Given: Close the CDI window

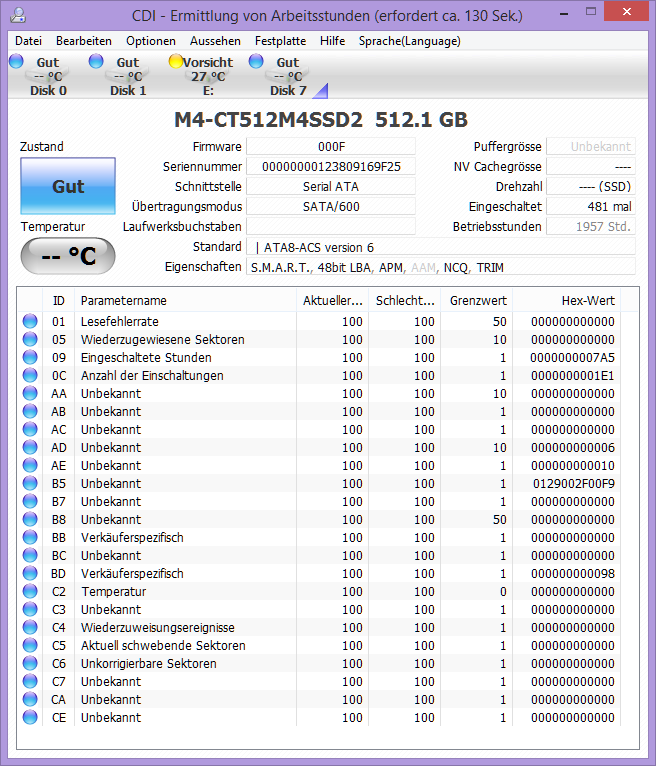Looking at the screenshot, I should point(627,12).
